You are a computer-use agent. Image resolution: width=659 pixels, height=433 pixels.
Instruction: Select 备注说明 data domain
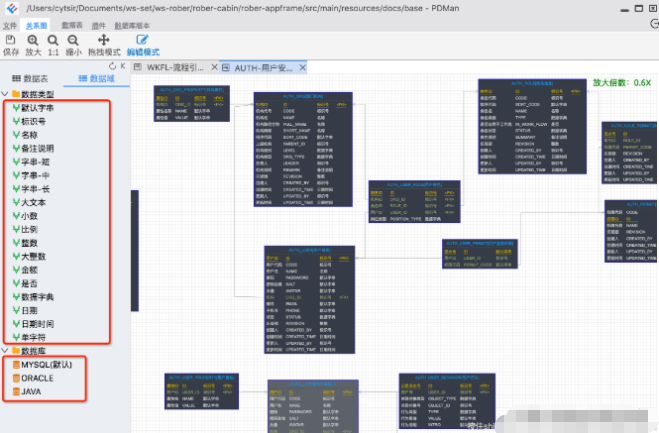(34, 148)
